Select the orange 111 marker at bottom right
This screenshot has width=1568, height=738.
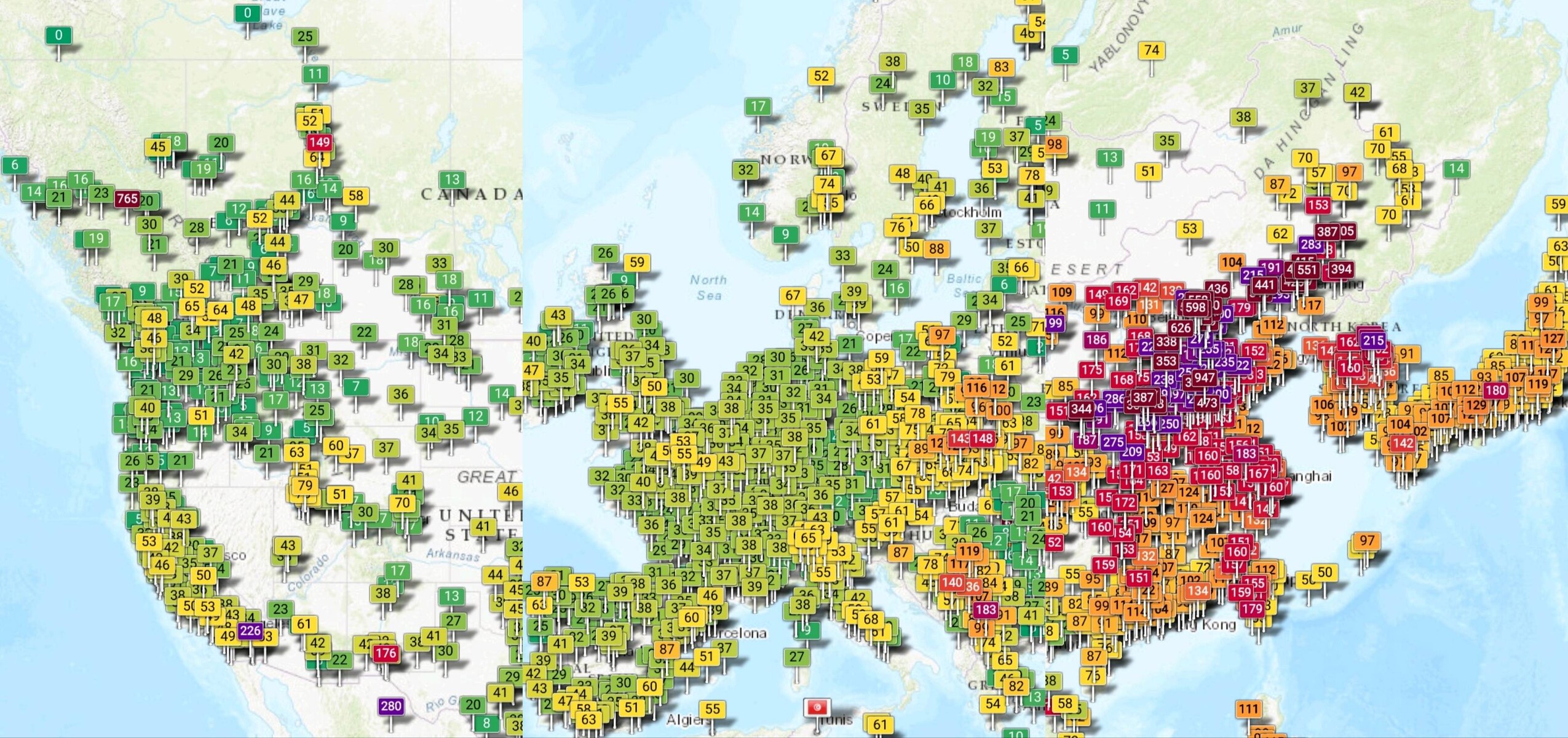1248,708
